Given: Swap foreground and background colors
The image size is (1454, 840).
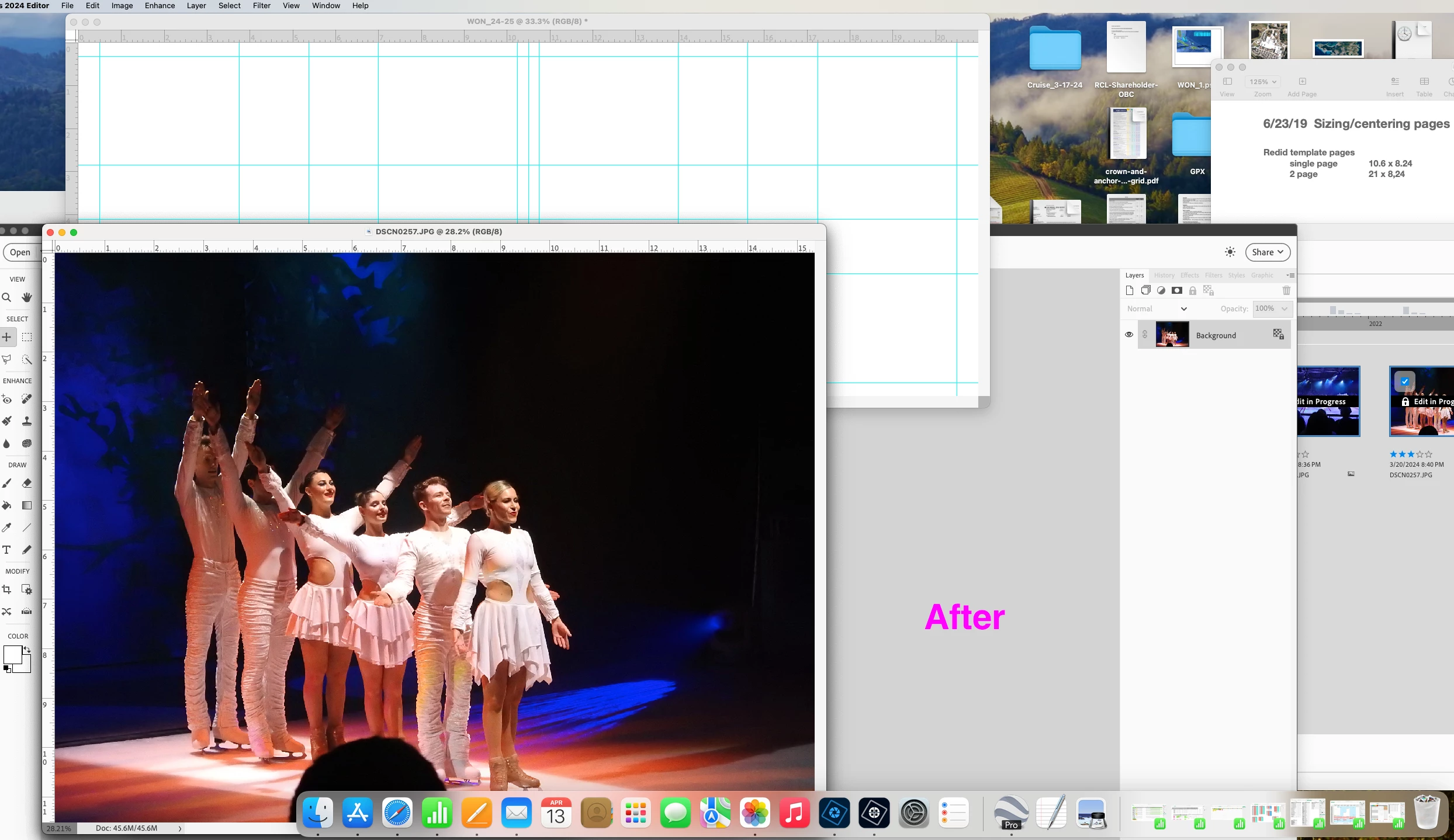Looking at the screenshot, I should click(x=27, y=650).
